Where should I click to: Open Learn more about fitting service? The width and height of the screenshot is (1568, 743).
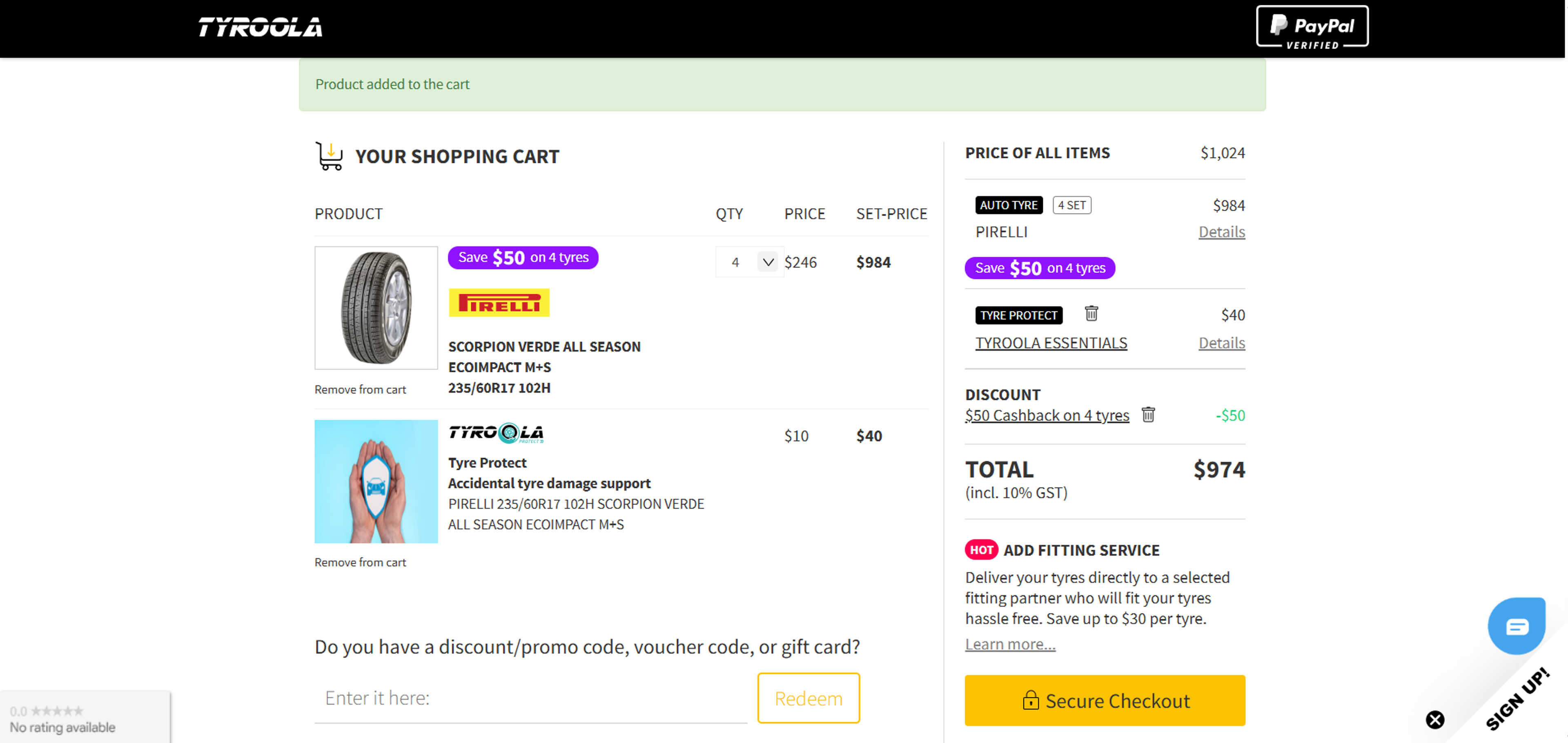[1011, 644]
